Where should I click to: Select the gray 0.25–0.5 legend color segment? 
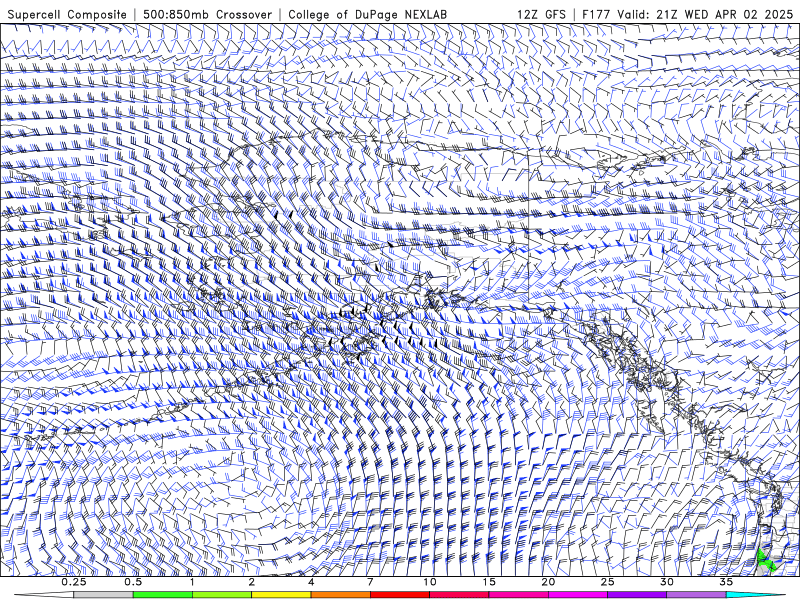click(x=103, y=595)
